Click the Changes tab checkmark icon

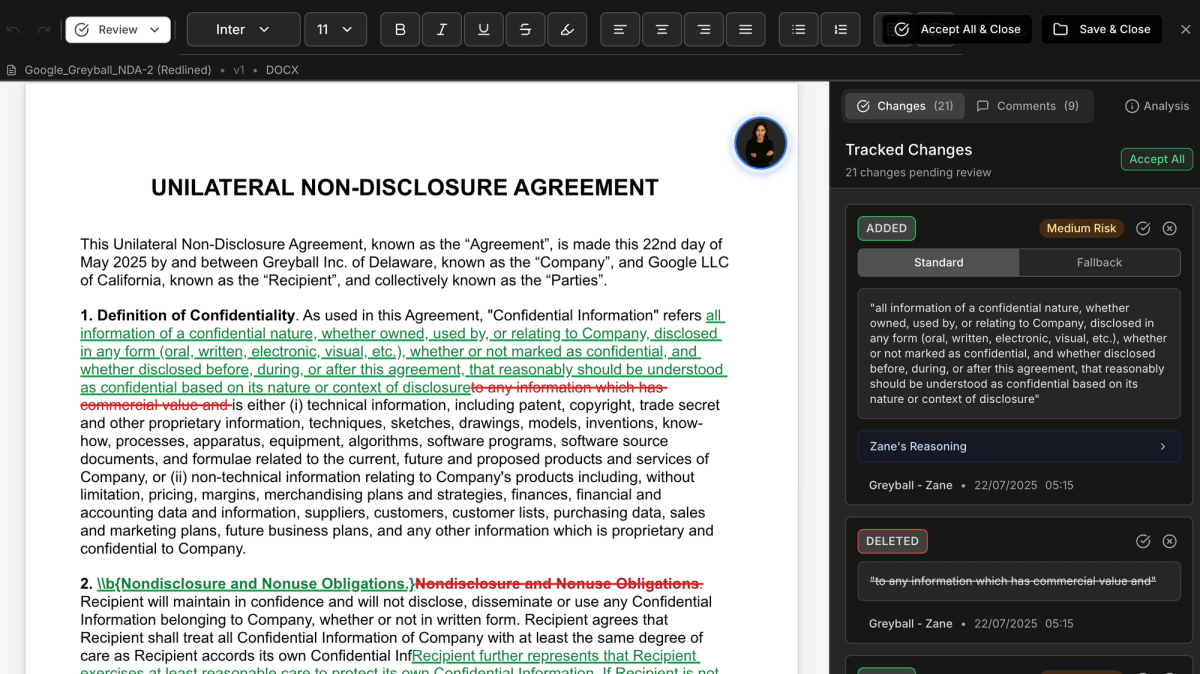point(864,106)
